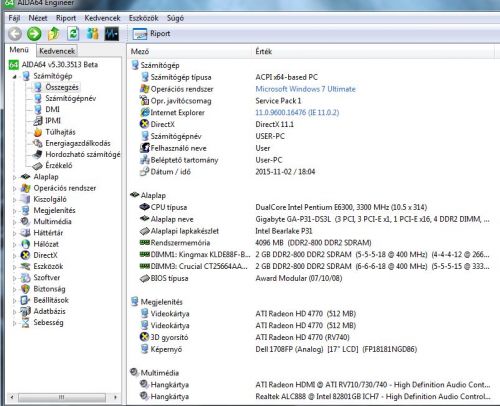Select Túlhajtás flame icon item
Screen dimensions: 500x406
(x=38, y=132)
